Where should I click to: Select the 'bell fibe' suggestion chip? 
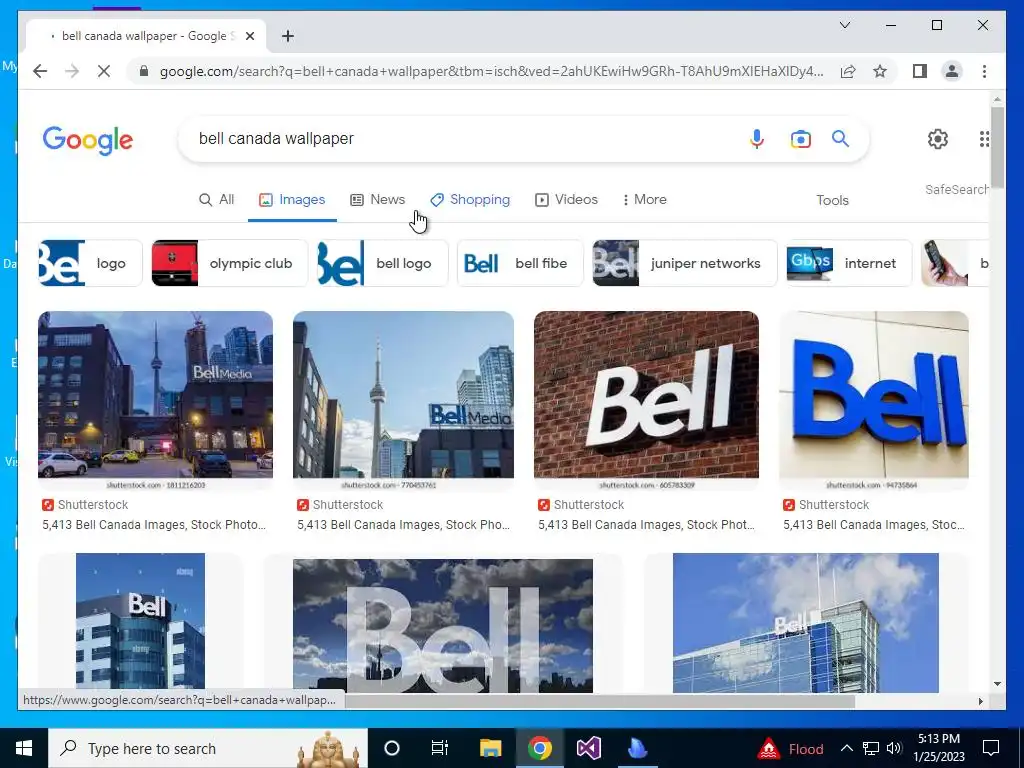pyautogui.click(x=520, y=263)
